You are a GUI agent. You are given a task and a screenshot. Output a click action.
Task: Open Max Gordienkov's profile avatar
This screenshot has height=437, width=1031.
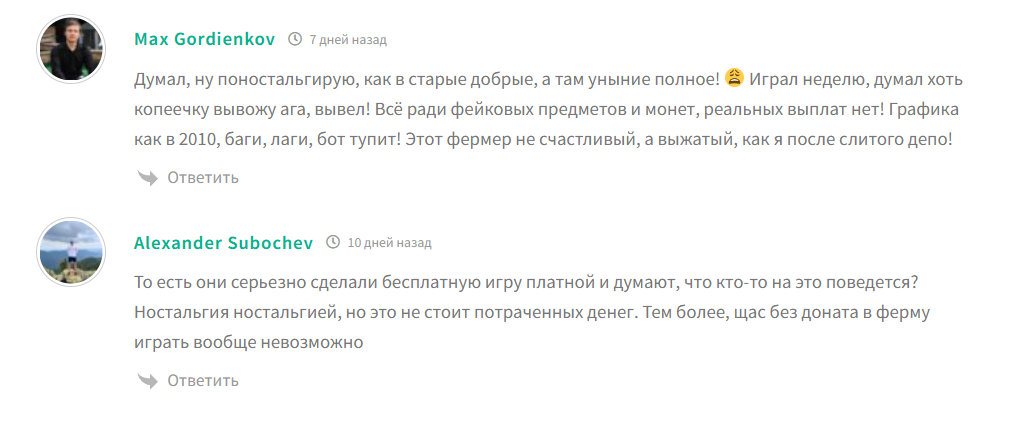[x=71, y=48]
